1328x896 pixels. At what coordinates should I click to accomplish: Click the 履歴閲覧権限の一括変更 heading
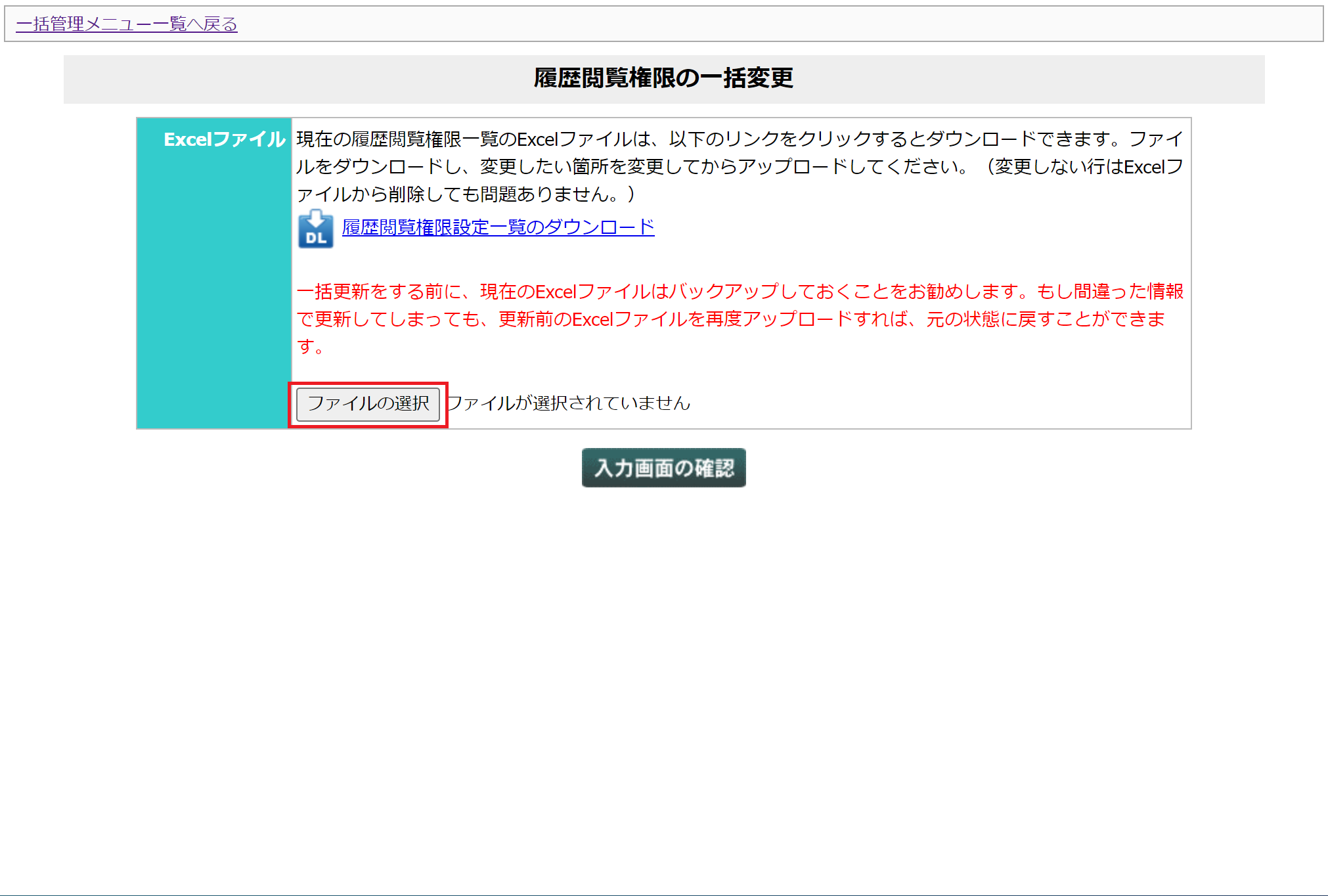point(663,78)
